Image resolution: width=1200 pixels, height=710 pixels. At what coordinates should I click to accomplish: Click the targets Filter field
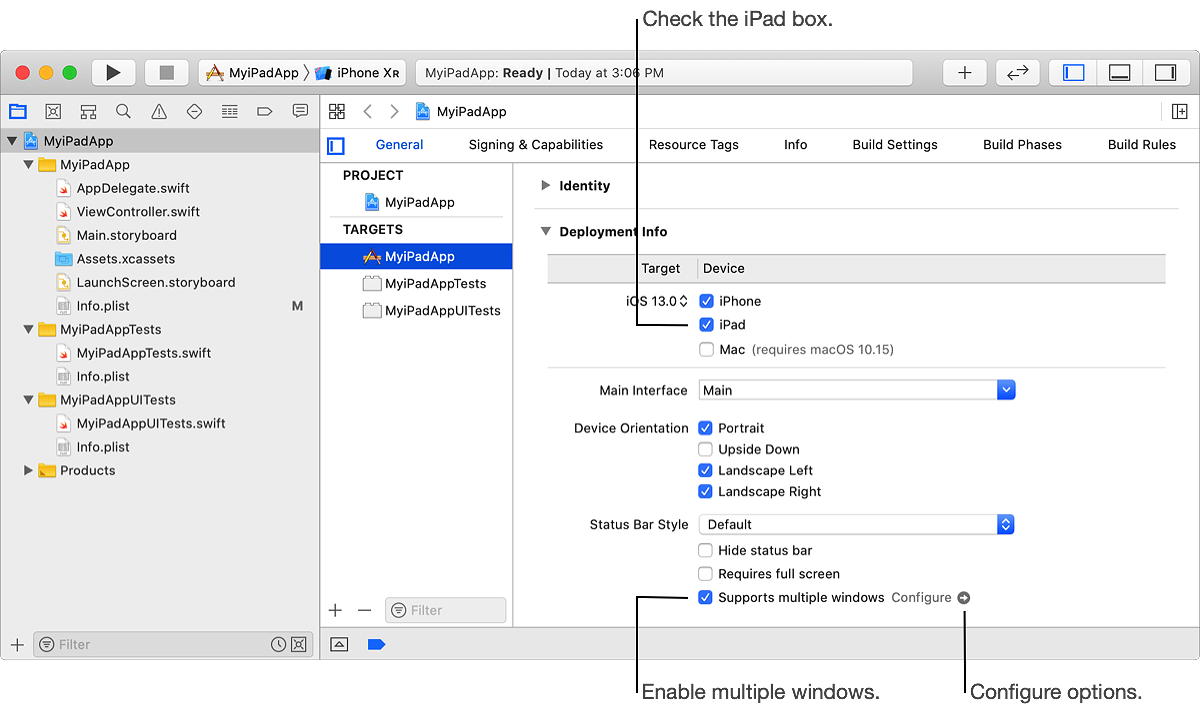click(x=446, y=610)
